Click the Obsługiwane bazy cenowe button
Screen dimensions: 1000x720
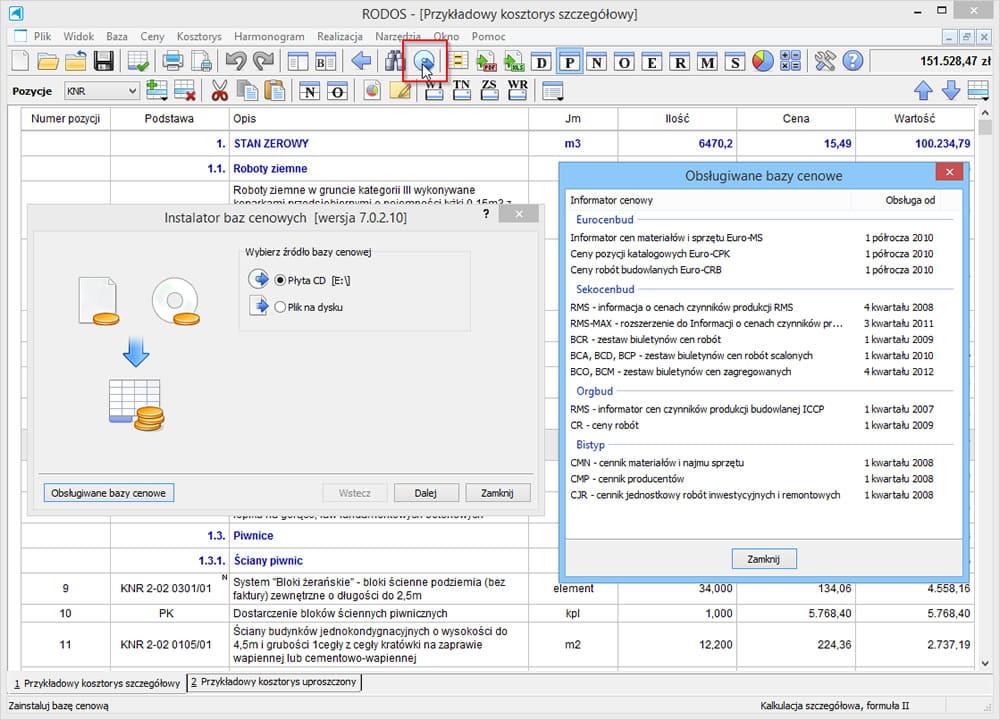tap(110, 493)
